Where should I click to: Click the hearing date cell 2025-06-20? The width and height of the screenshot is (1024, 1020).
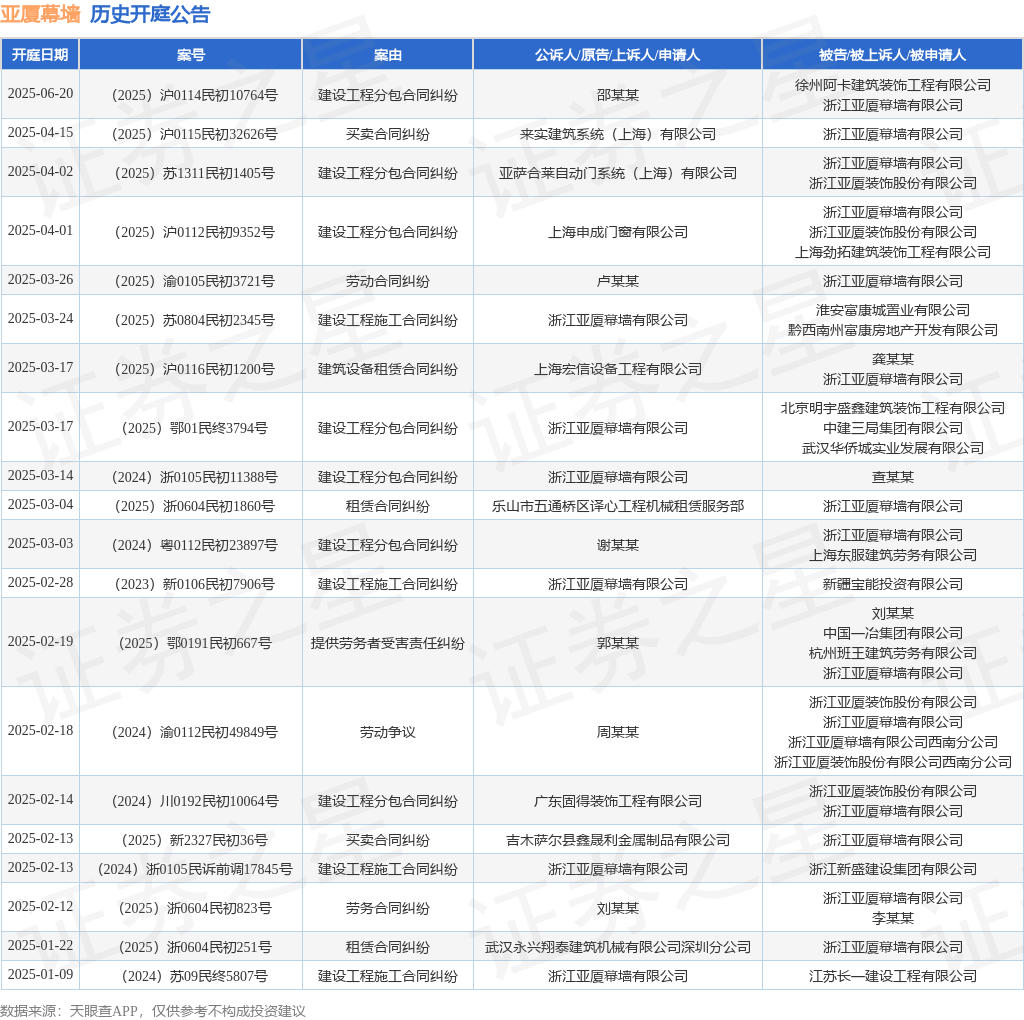pos(40,94)
